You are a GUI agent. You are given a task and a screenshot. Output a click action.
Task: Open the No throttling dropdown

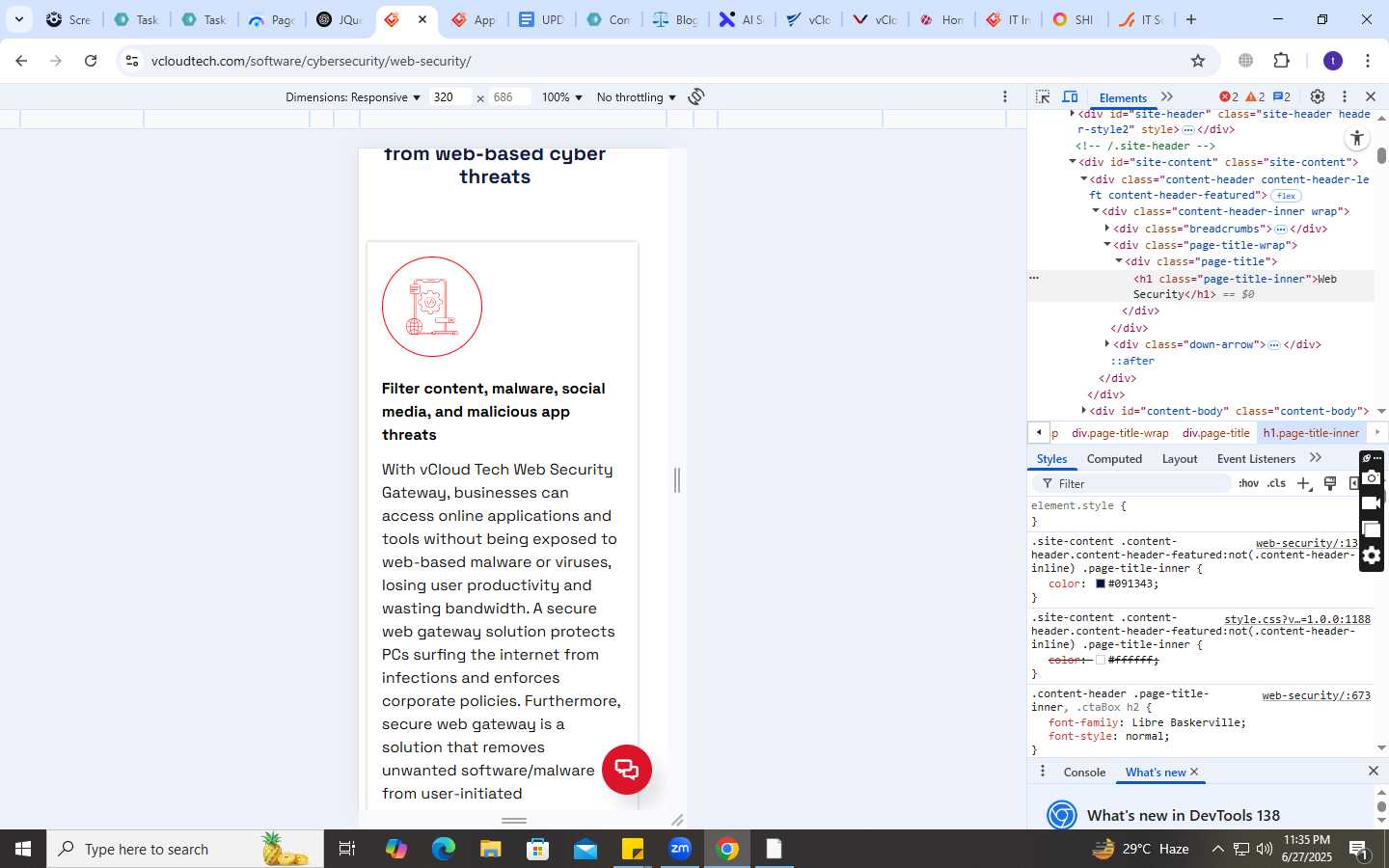click(637, 97)
